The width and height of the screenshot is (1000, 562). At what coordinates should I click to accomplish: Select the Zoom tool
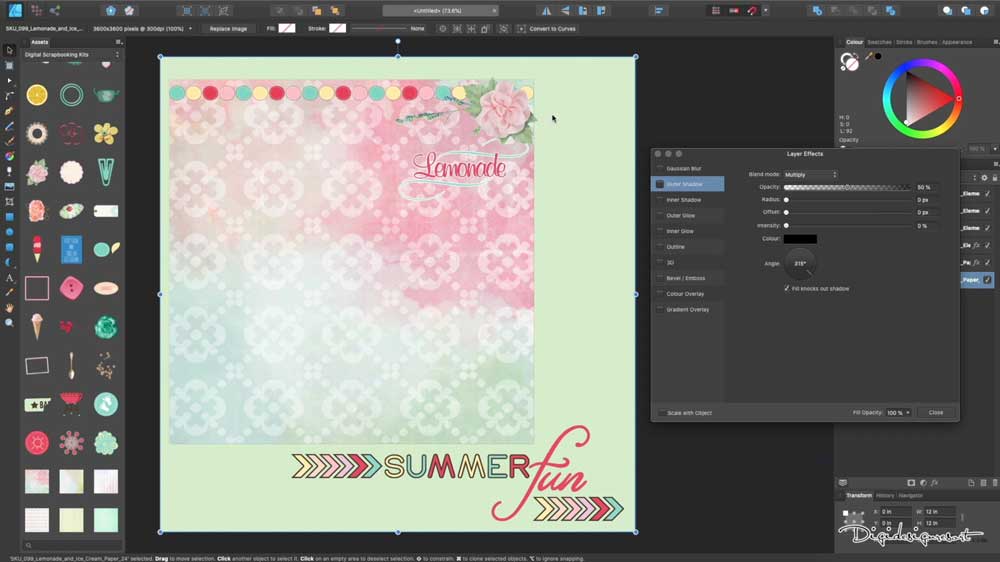(9, 323)
